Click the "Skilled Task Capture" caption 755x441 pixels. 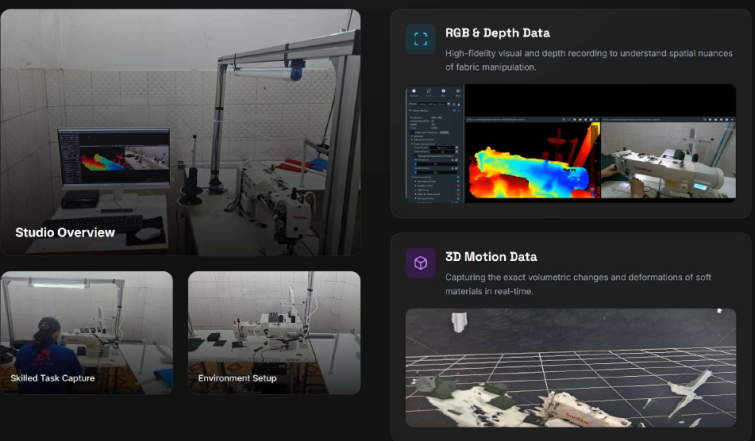(52, 378)
